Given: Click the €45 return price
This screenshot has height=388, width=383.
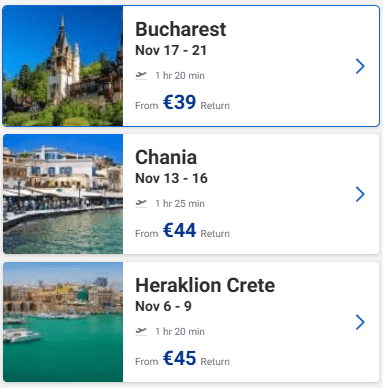Looking at the screenshot, I should click(179, 358).
